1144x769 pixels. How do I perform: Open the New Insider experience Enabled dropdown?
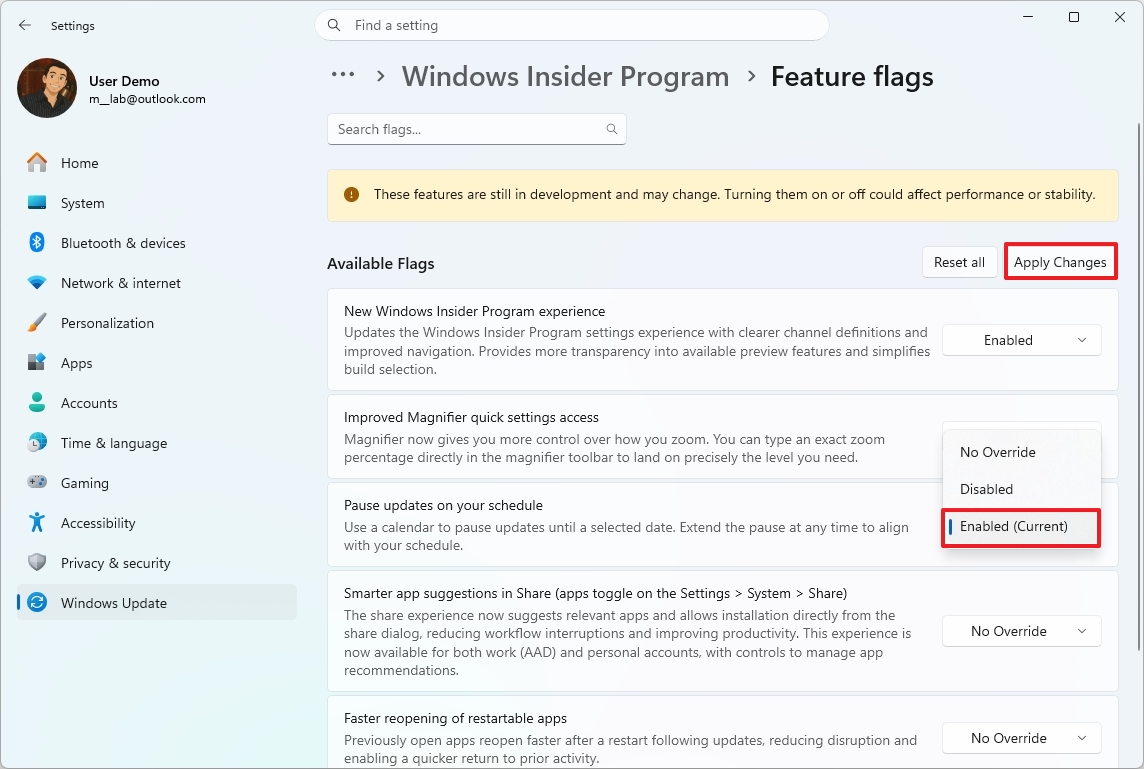click(x=1021, y=340)
